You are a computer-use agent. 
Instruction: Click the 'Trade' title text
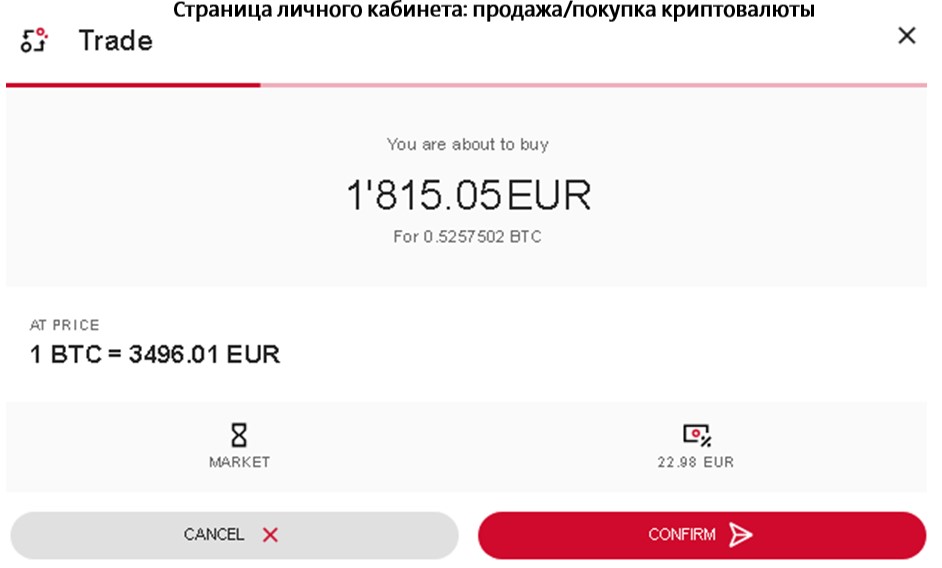[x=115, y=41]
